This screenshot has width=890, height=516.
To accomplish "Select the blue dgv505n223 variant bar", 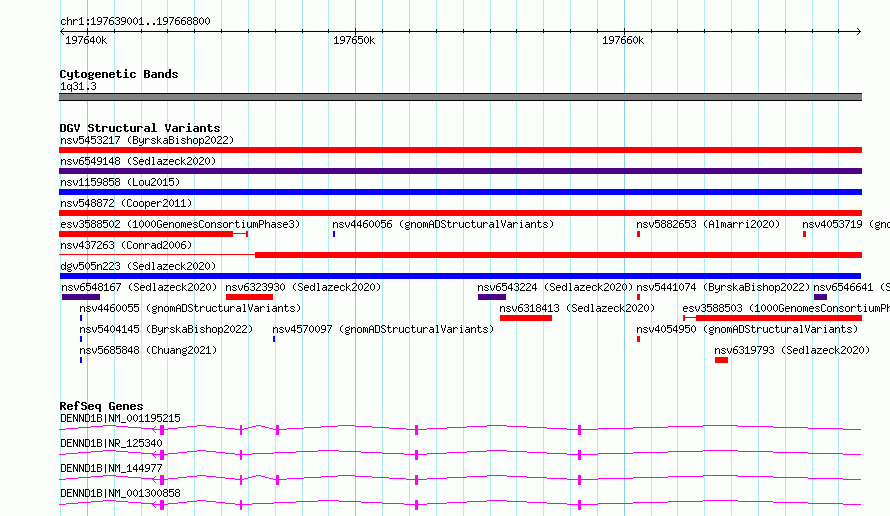I will (460, 276).
